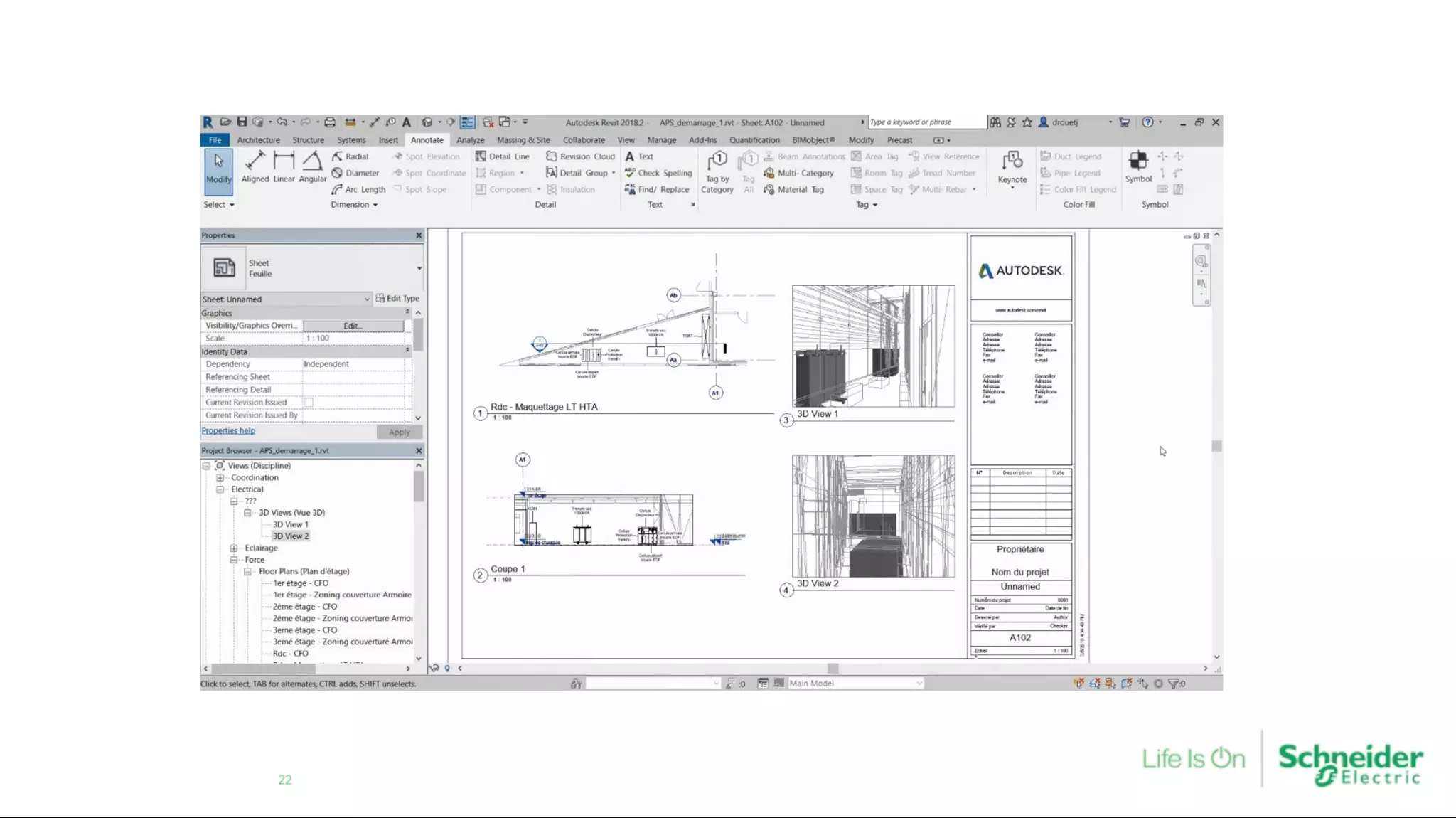Activate the Revision Cloud tool

580,156
